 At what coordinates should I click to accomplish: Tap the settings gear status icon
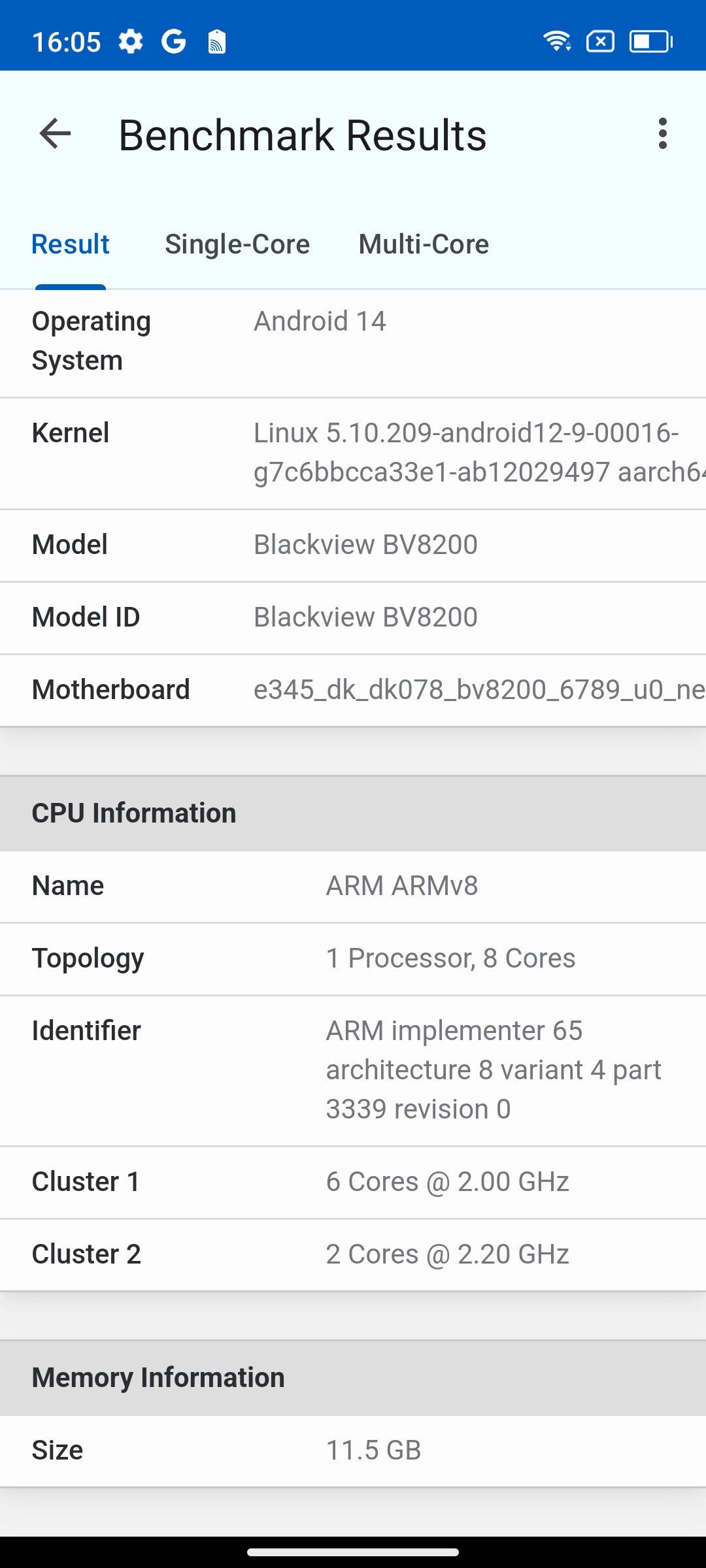point(131,42)
